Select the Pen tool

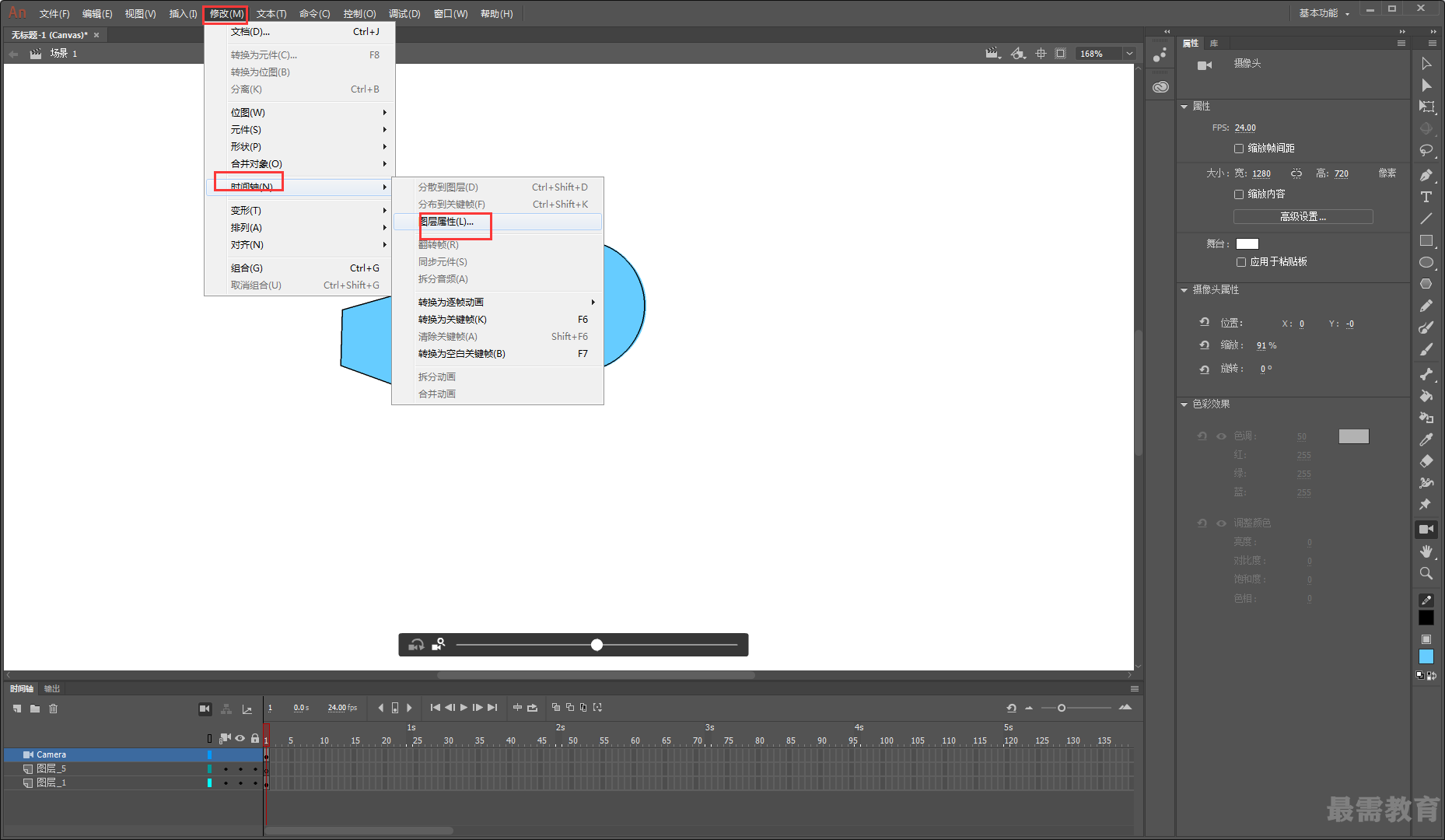[x=1426, y=176]
